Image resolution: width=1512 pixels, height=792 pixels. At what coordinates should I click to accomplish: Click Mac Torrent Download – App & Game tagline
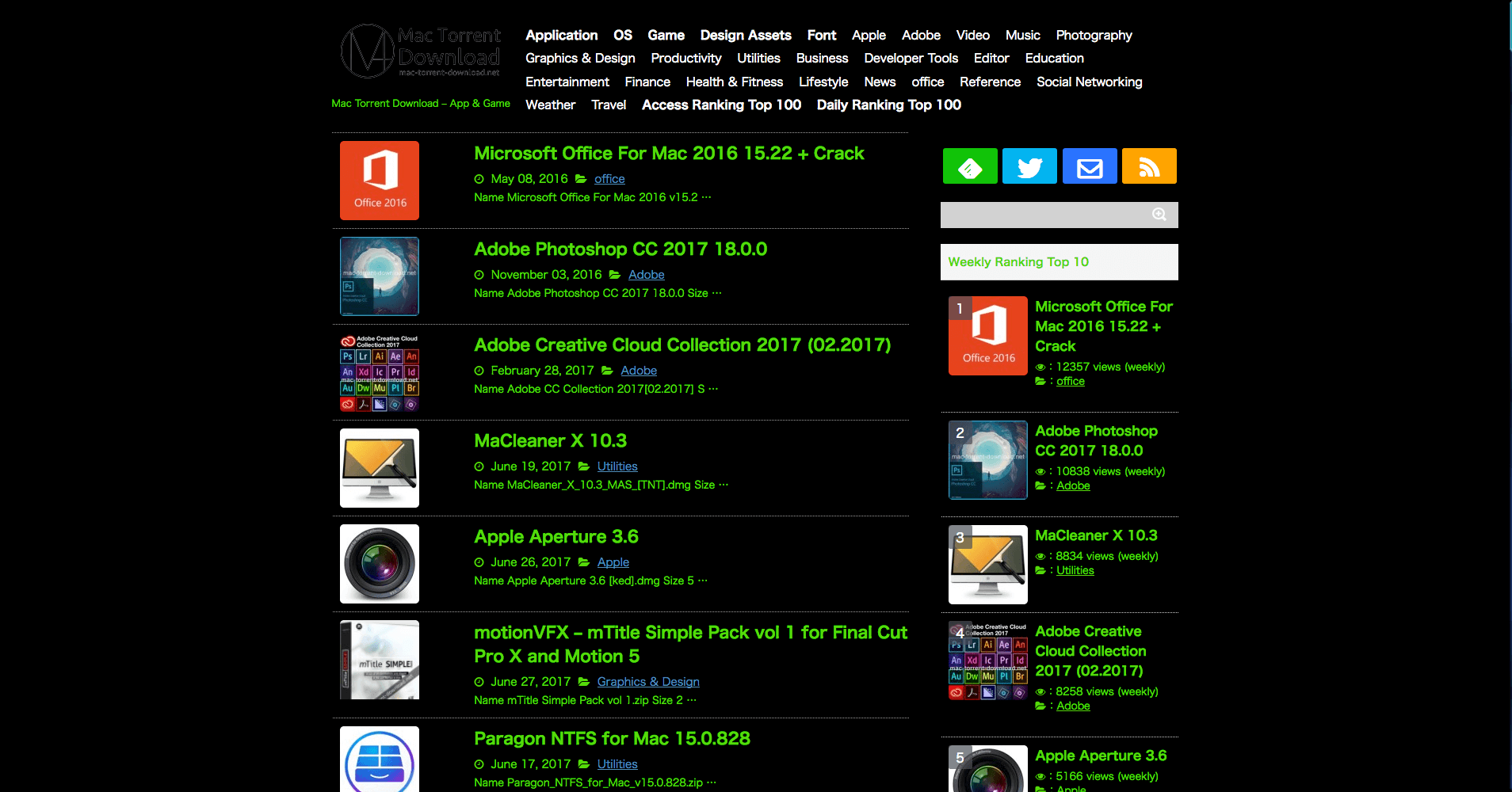[421, 104]
